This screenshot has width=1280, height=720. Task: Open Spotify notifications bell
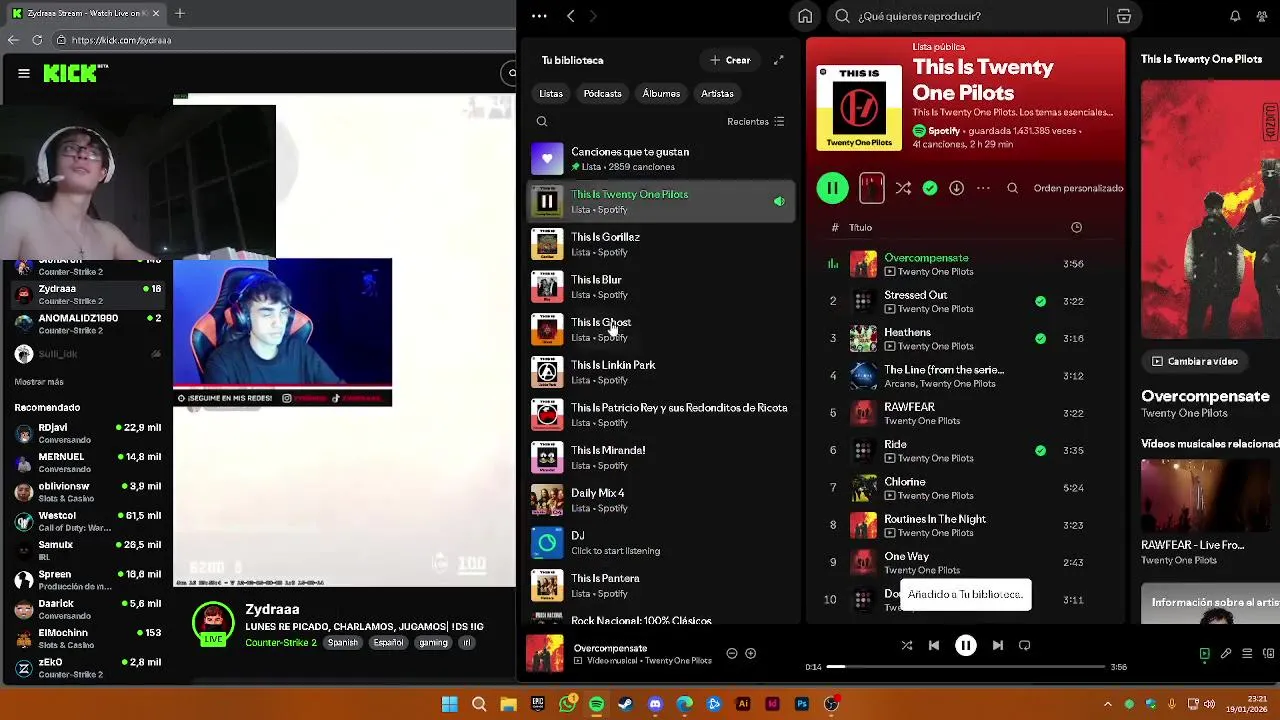tap(1235, 16)
